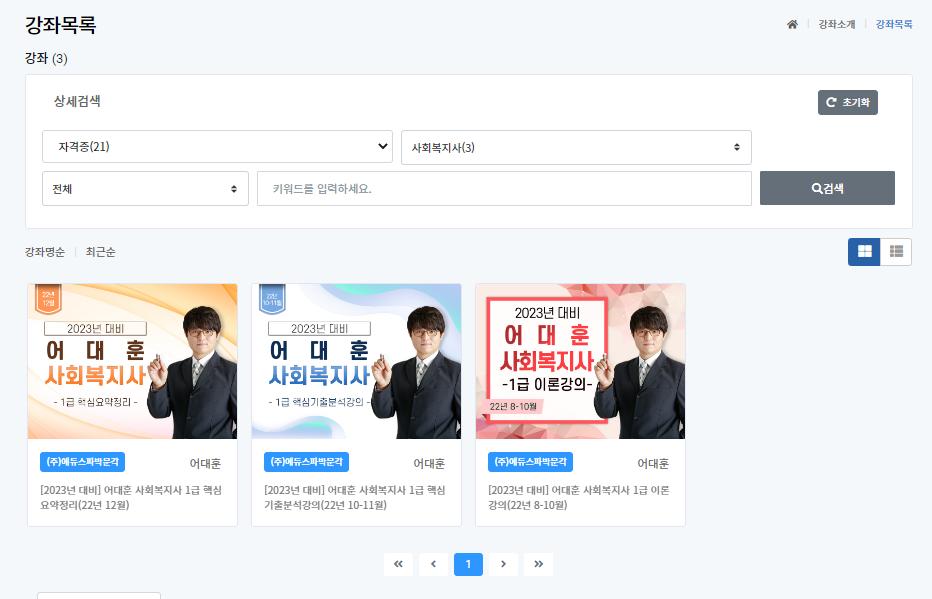Click the 강좌목록 page title
Image resolution: width=932 pixels, height=599 pixels.
coord(60,25)
